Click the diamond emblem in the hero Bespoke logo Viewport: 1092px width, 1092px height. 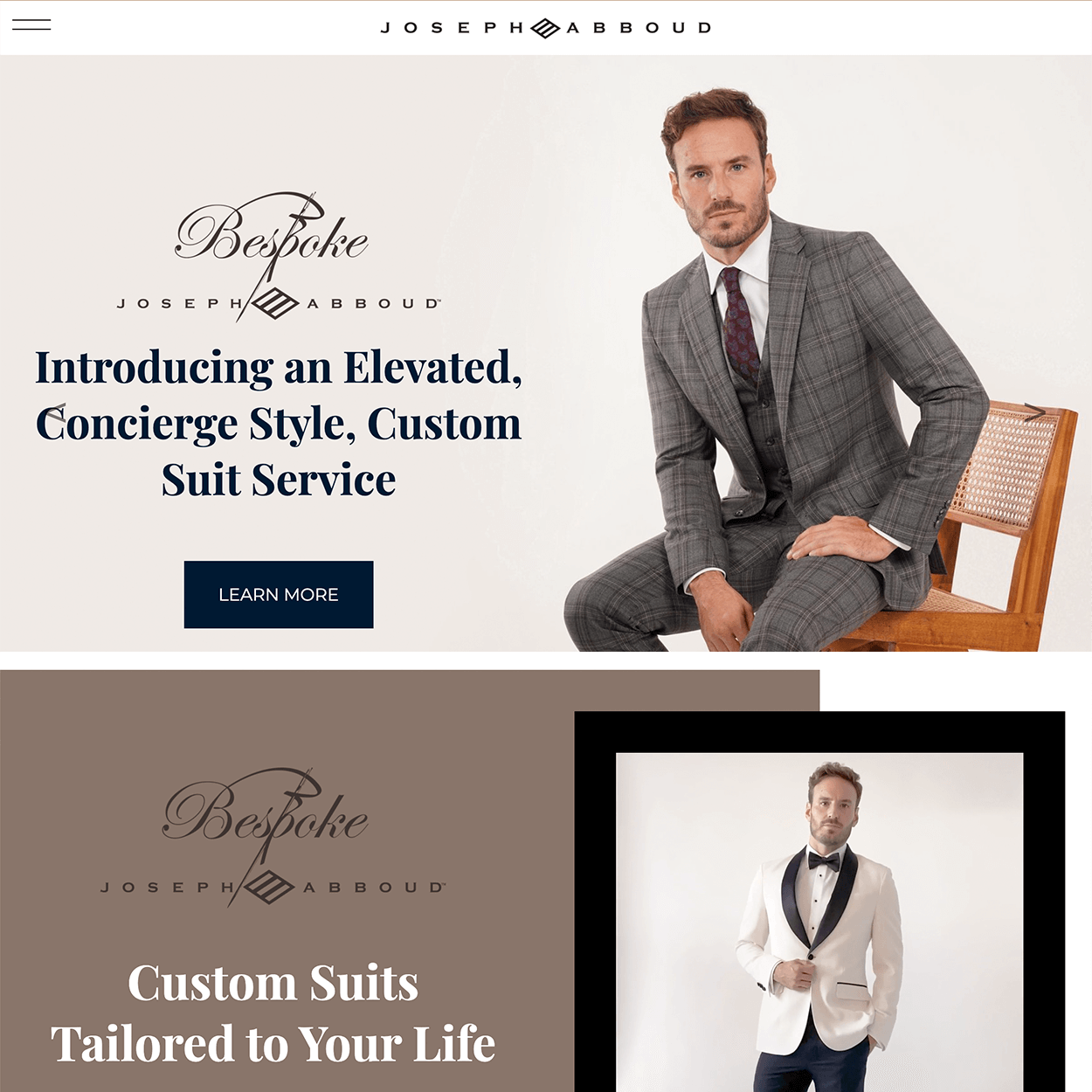(276, 303)
